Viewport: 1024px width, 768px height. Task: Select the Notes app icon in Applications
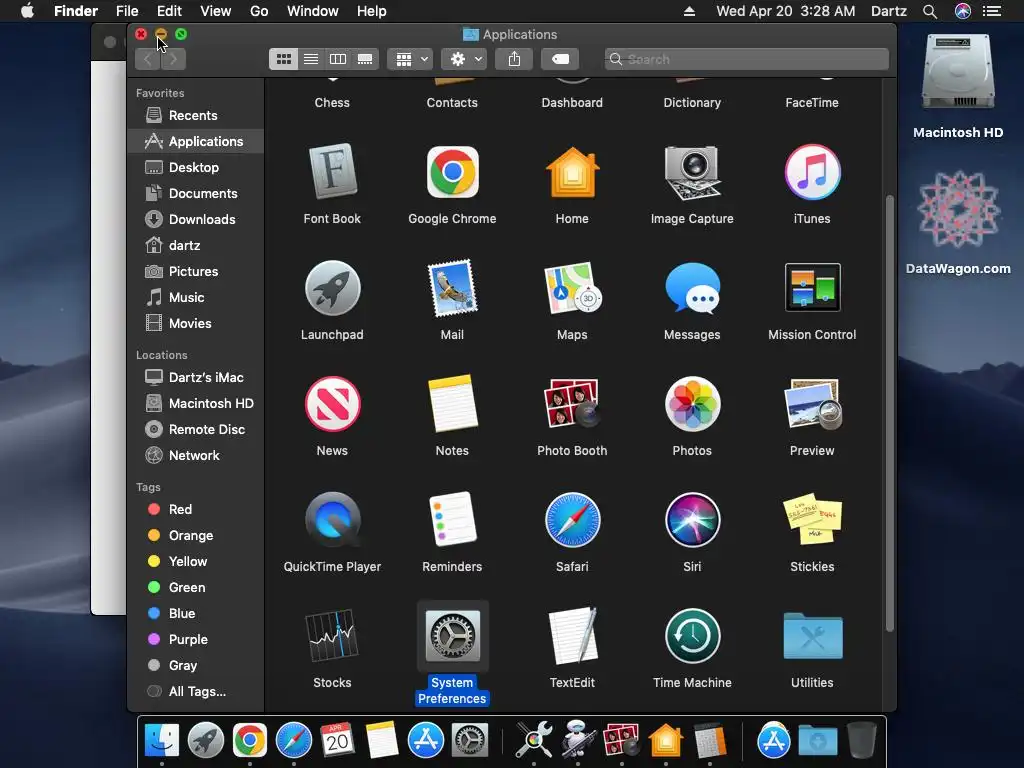[452, 404]
